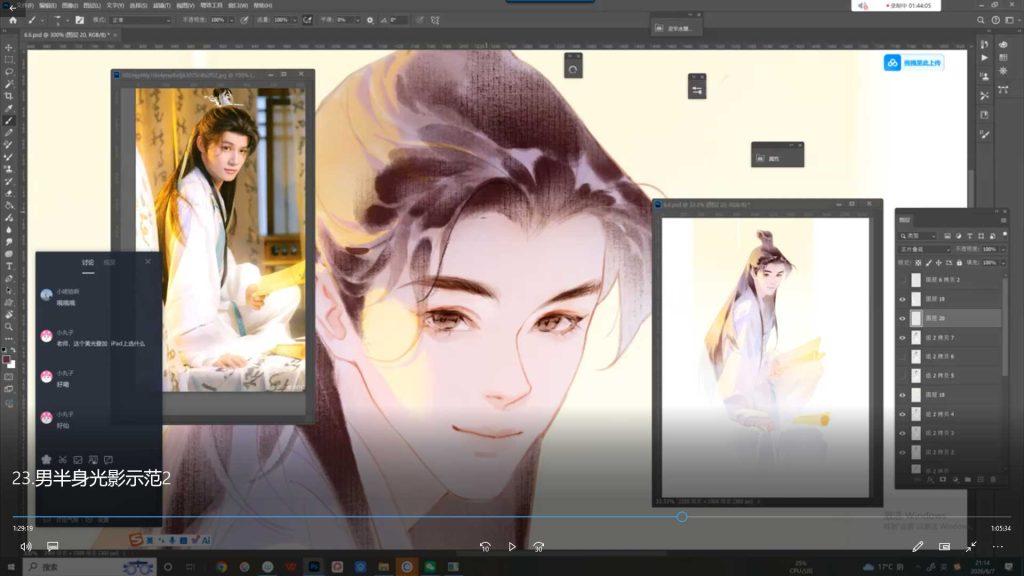Open the flow value dropdown arrow
Screen dimensions: 1024x576
(294, 20)
